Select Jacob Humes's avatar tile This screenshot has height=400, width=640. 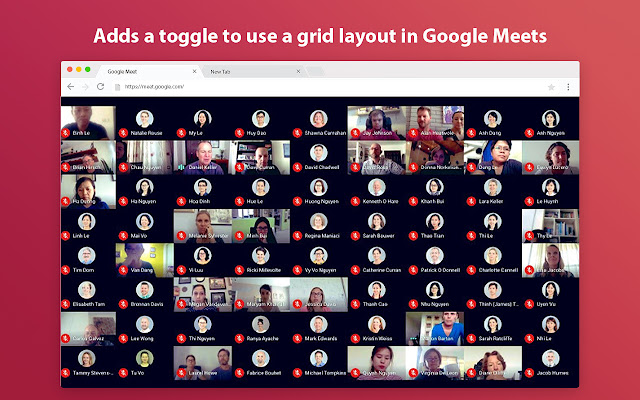pos(549,359)
